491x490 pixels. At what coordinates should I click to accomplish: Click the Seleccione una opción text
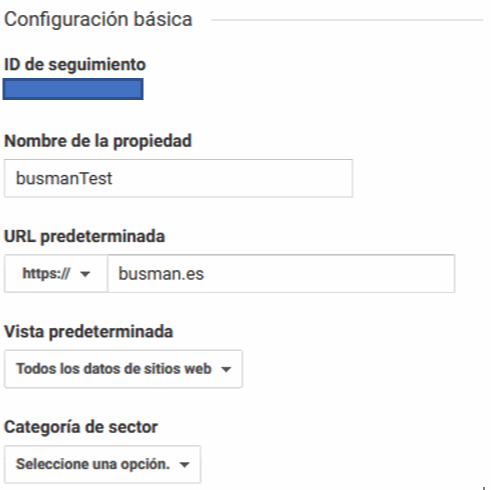pyautogui.click(x=93, y=464)
